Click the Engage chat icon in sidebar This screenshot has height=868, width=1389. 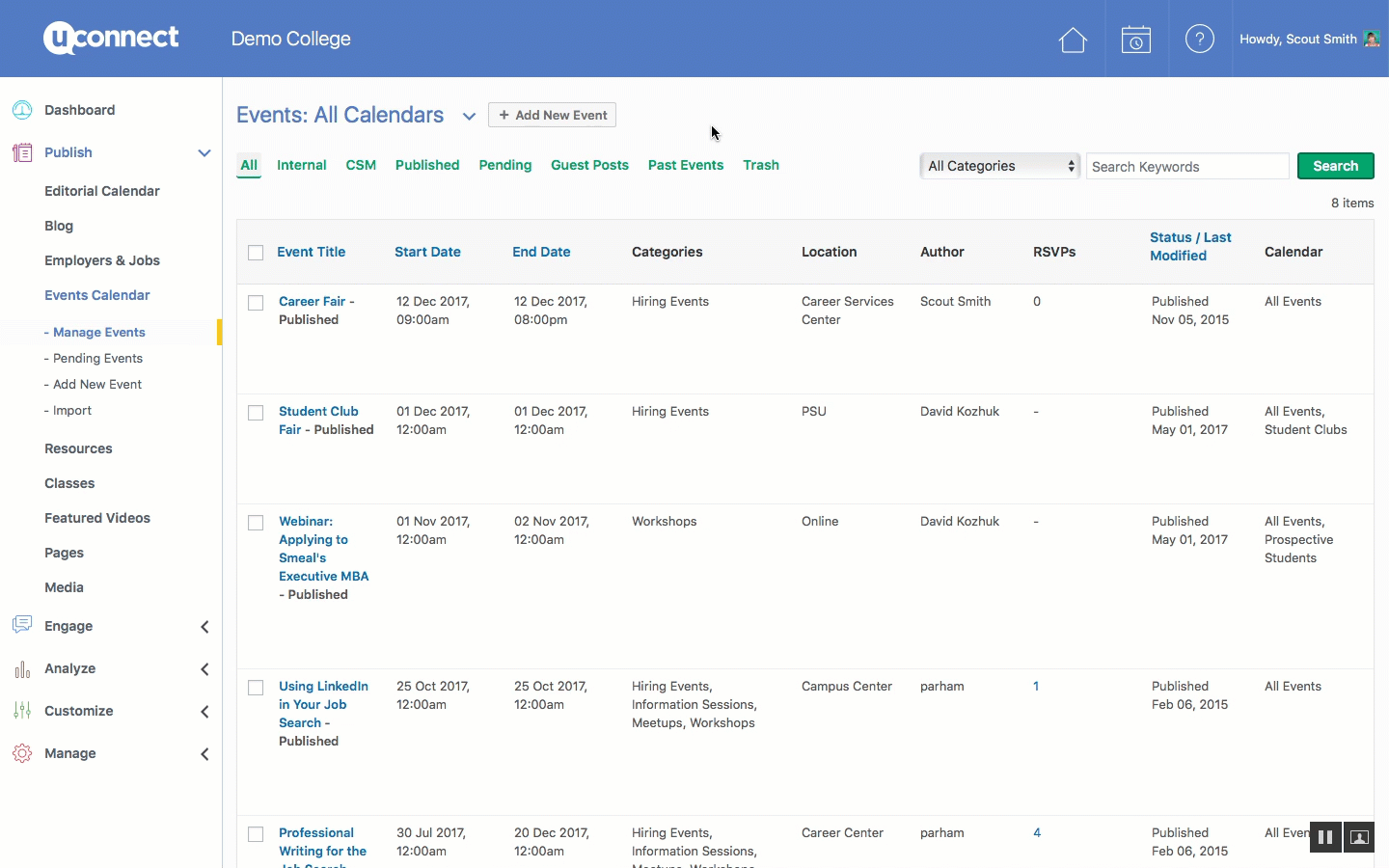(x=22, y=625)
